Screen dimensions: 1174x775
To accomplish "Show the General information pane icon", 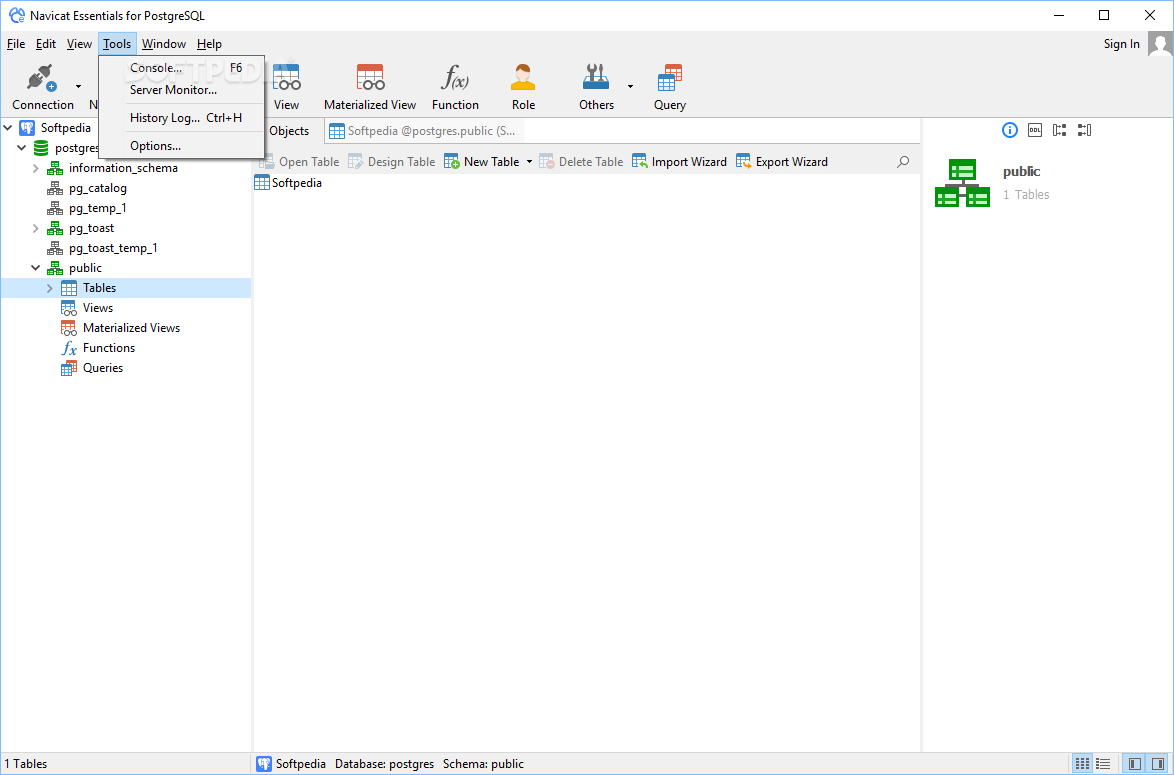I will point(1010,130).
